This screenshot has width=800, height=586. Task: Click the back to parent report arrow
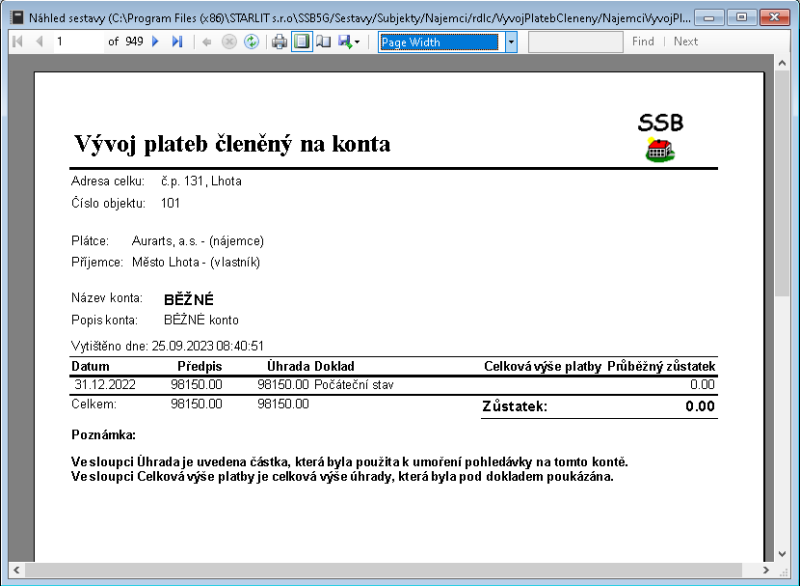point(206,42)
